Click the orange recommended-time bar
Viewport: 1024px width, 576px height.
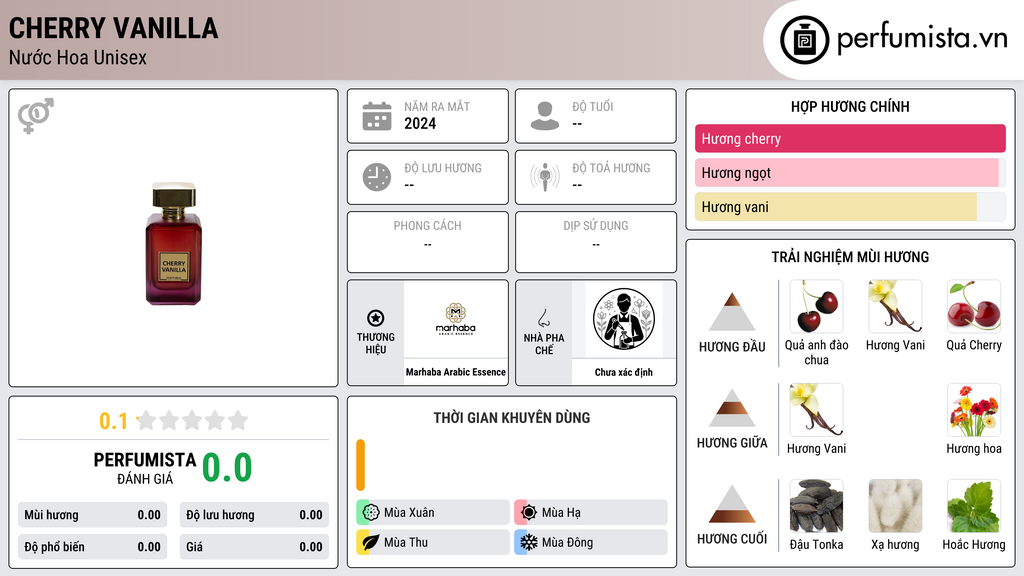[x=360, y=465]
